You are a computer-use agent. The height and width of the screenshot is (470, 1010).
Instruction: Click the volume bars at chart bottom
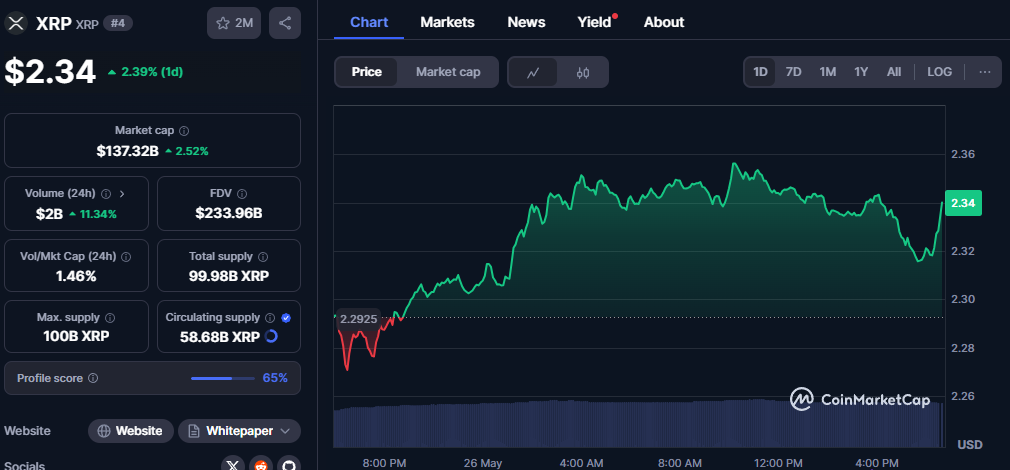638,423
